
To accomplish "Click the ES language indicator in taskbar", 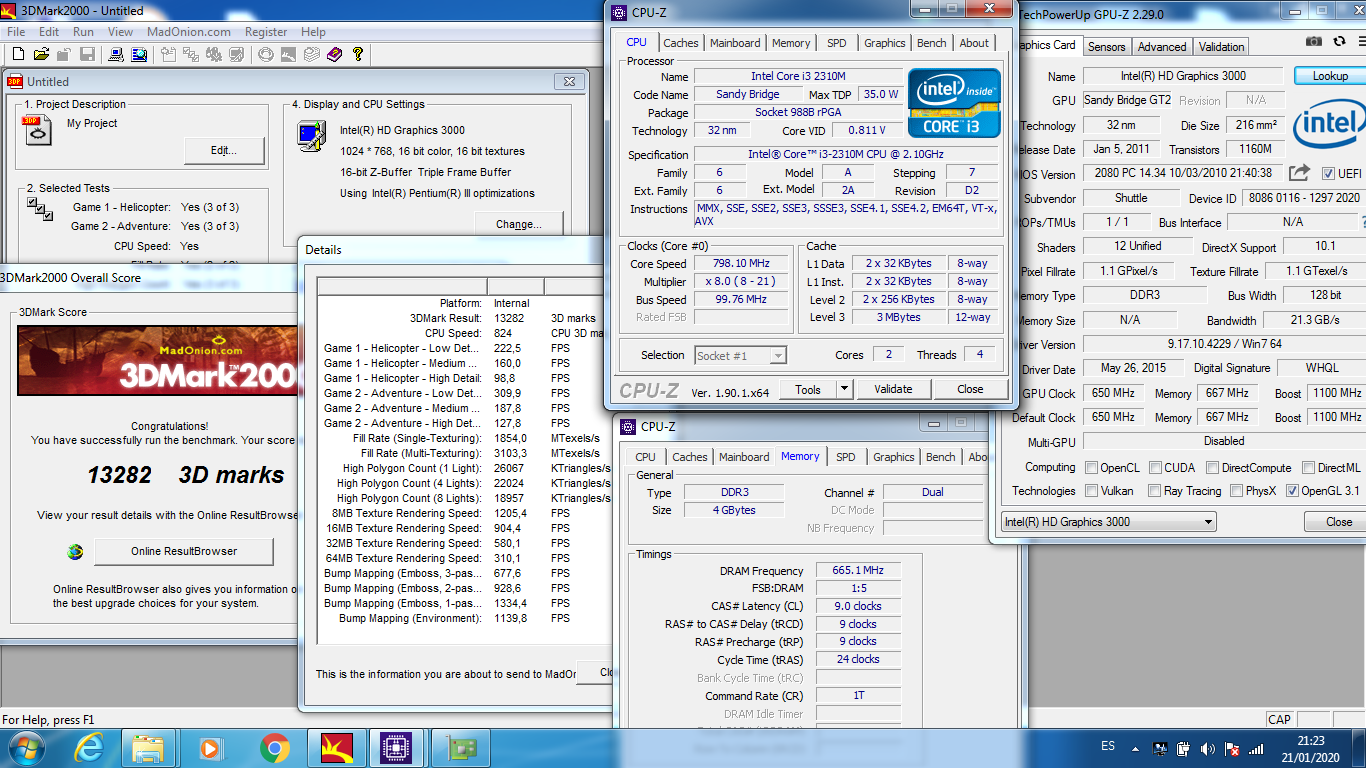I will click(x=1108, y=747).
